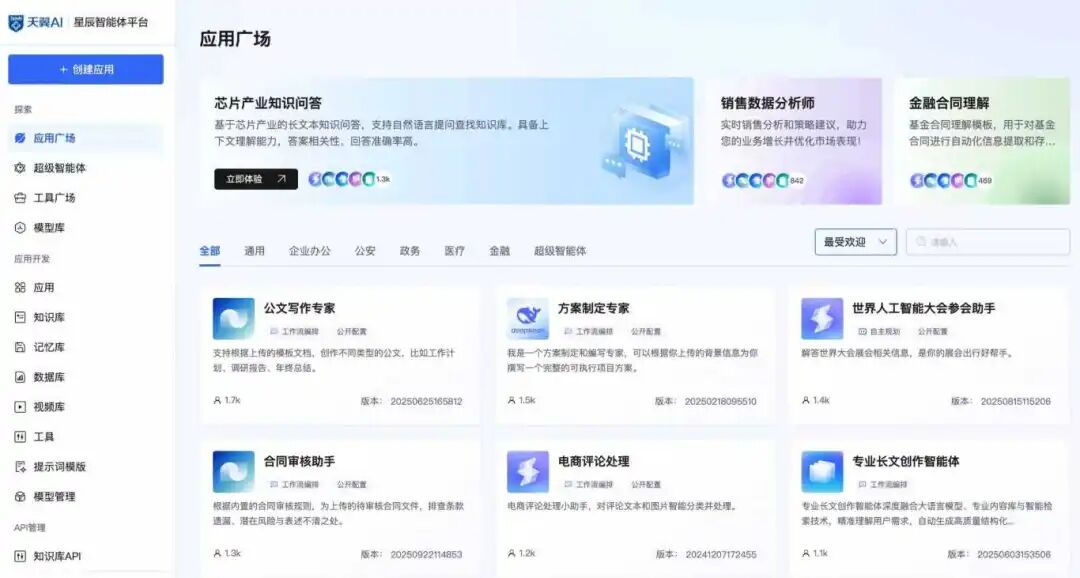
Task: Expand the 最受欢迎 sort dropdown
Action: pos(855,242)
